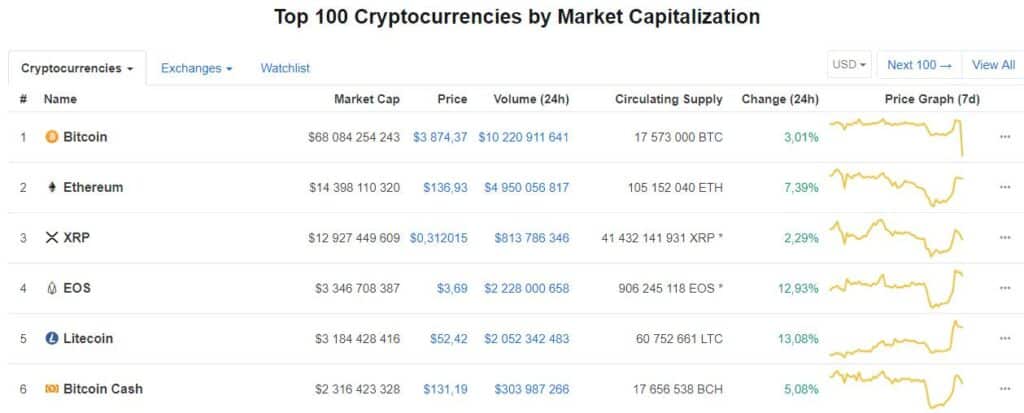Click the EOS logo icon
The height and width of the screenshot is (413, 1024).
tap(52, 288)
